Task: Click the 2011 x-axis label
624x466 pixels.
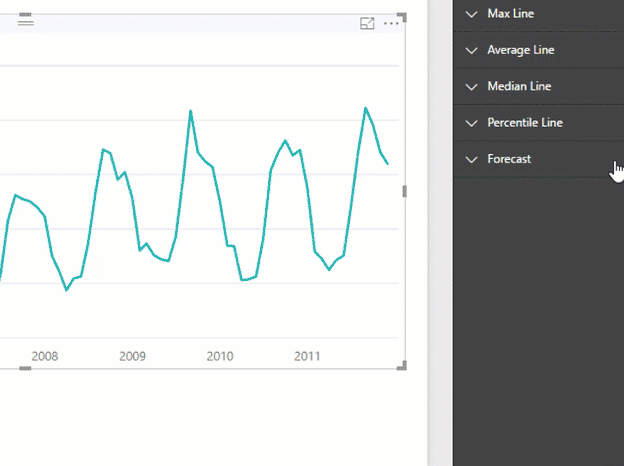Action: click(x=307, y=356)
